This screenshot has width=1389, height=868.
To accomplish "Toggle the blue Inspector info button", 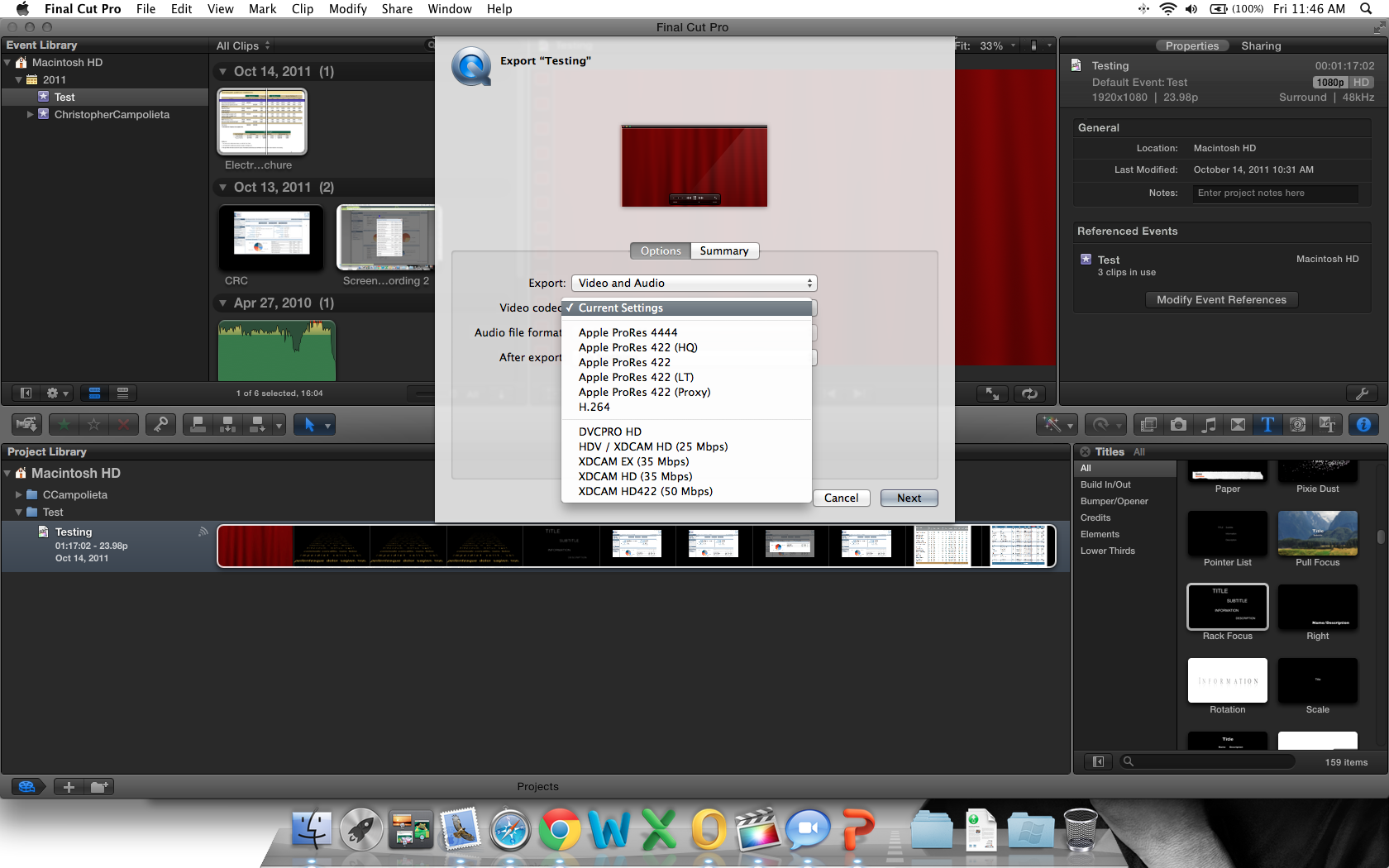I will (1363, 425).
